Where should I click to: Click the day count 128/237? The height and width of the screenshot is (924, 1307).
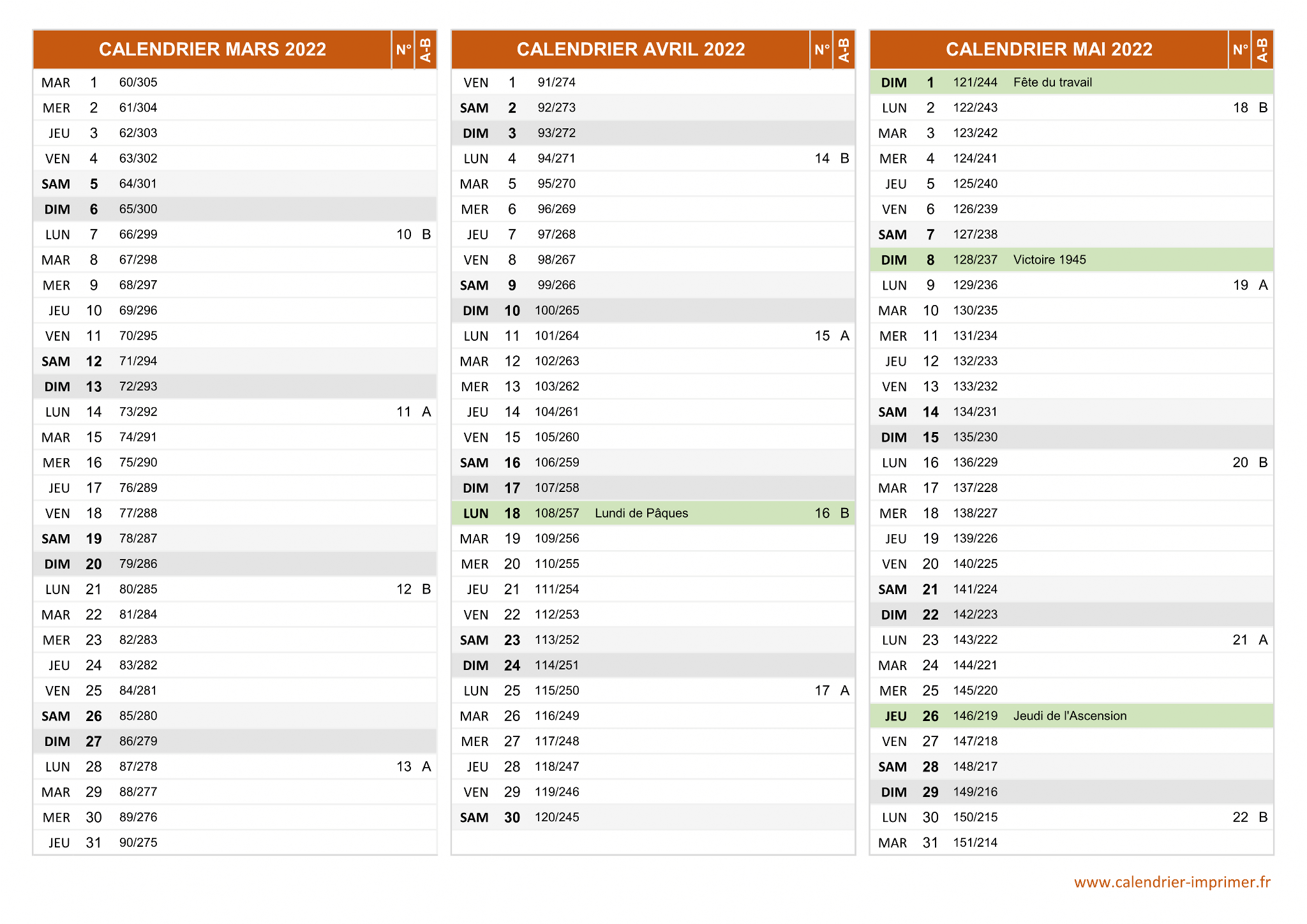pyautogui.click(x=975, y=260)
